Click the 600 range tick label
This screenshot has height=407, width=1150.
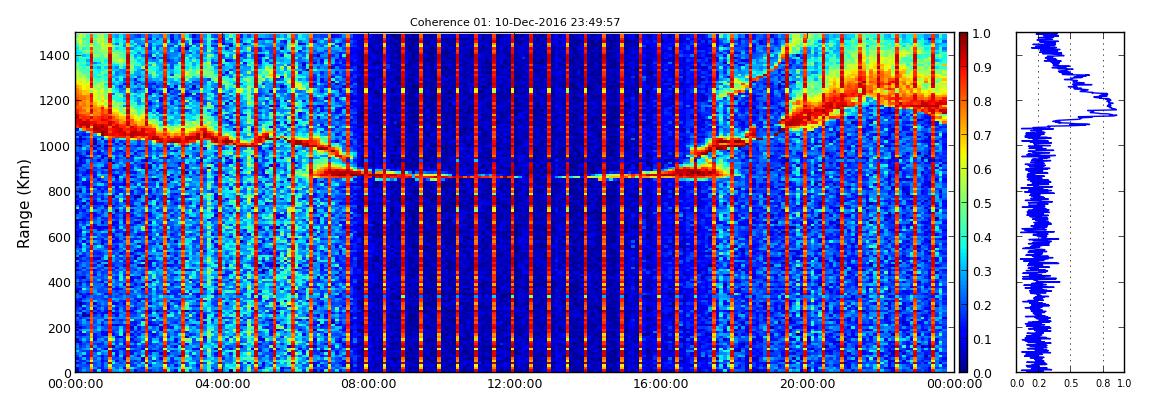coord(59,237)
